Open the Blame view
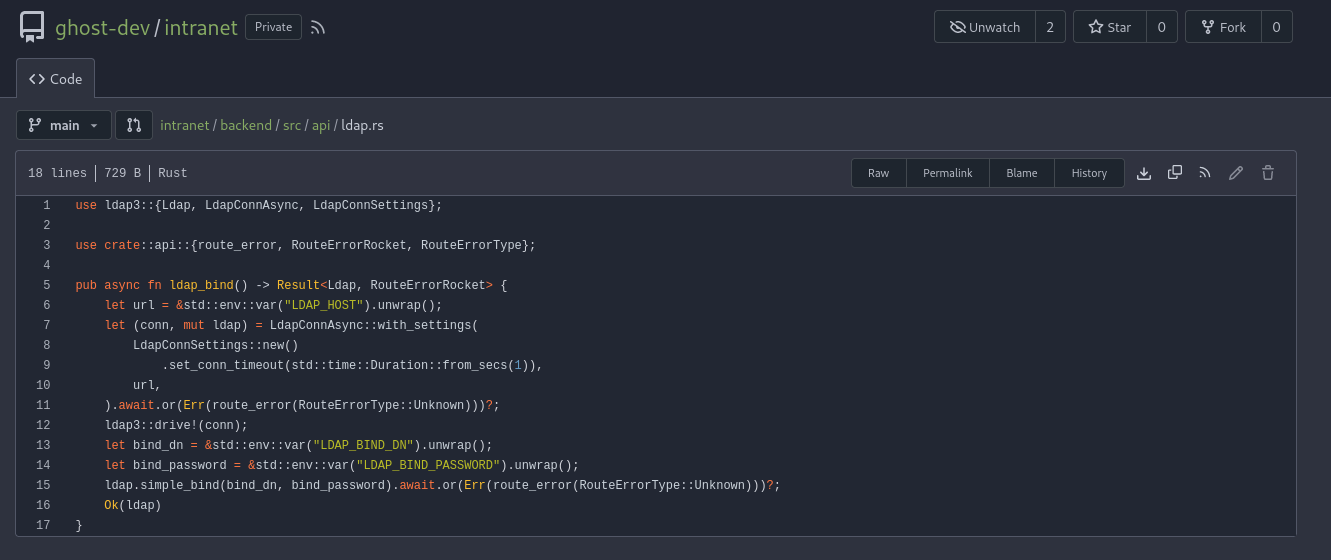This screenshot has height=560, width=1331. [1022, 173]
